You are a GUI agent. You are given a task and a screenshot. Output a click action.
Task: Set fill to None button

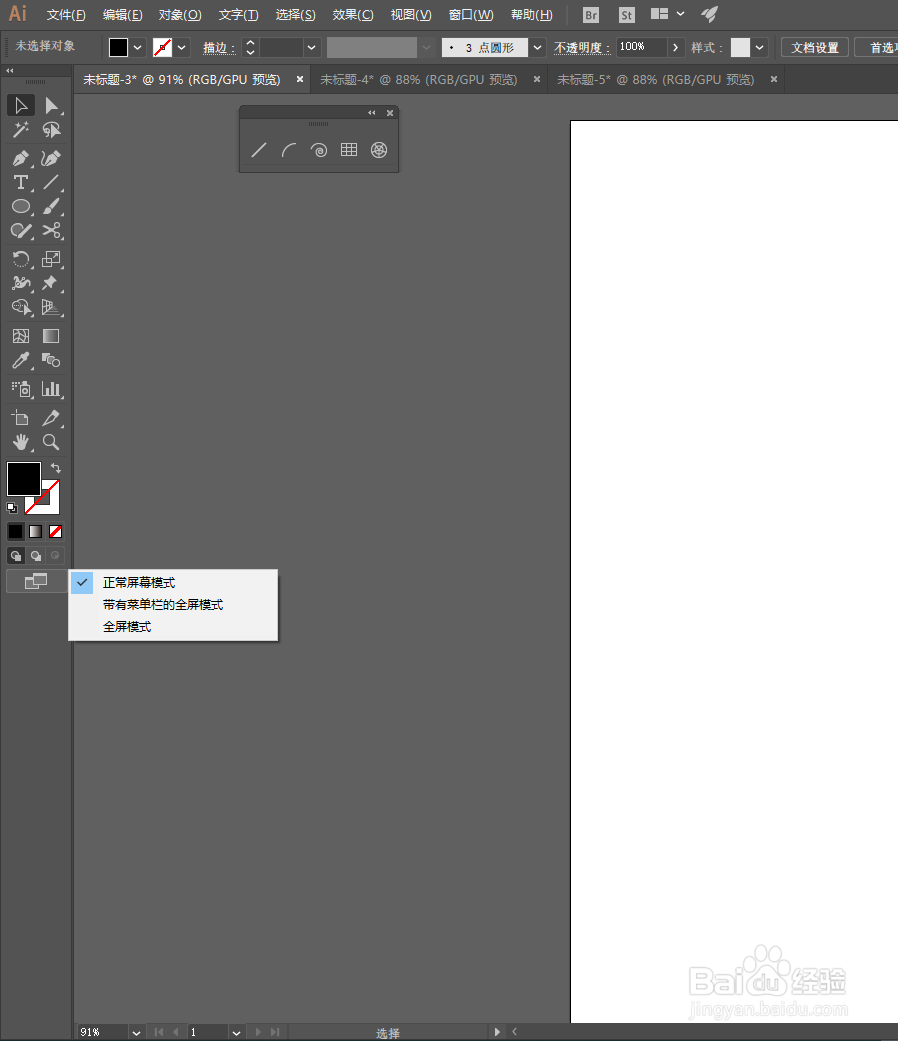click(x=56, y=531)
